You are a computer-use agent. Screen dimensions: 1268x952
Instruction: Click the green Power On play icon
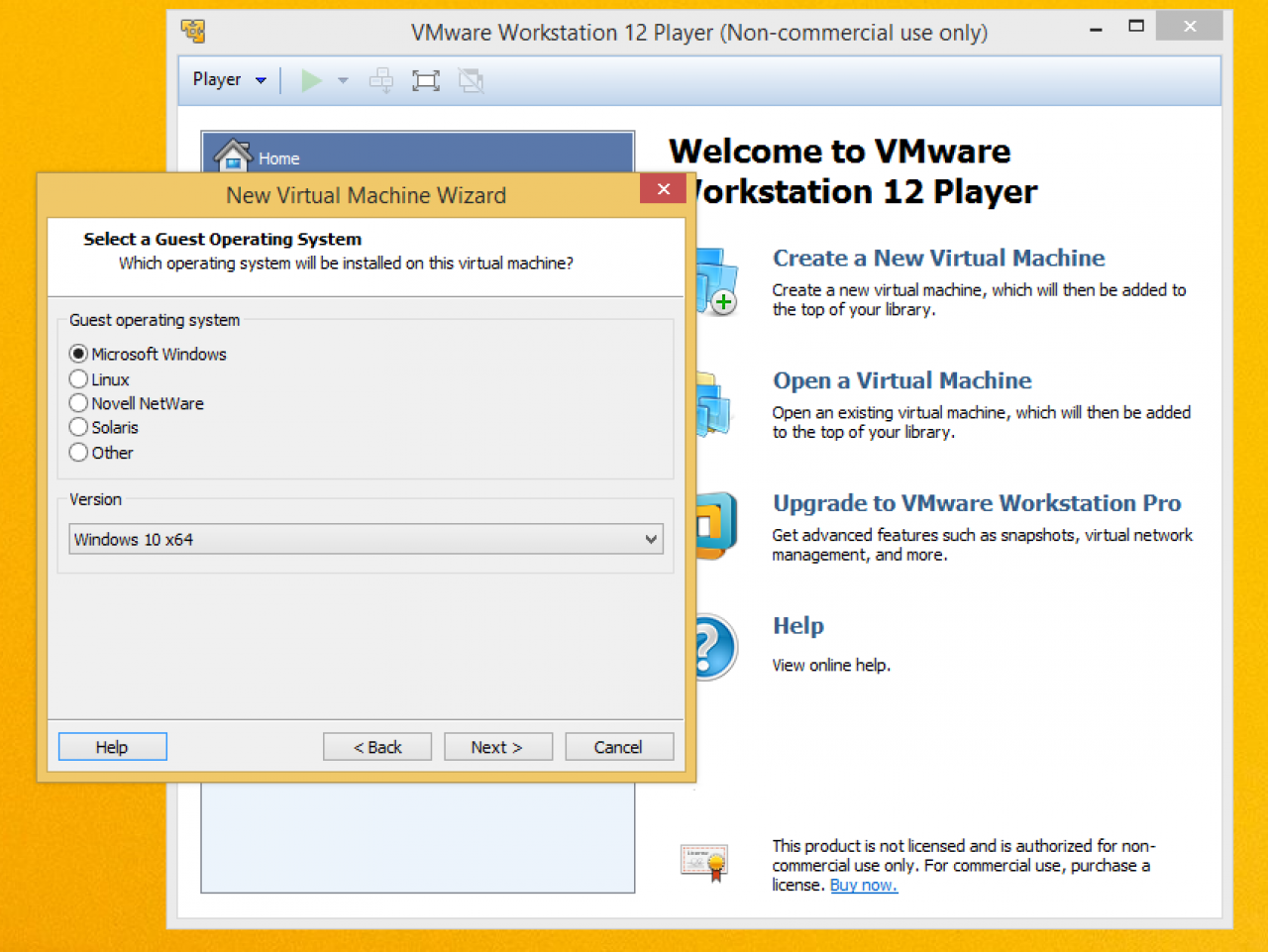click(312, 80)
